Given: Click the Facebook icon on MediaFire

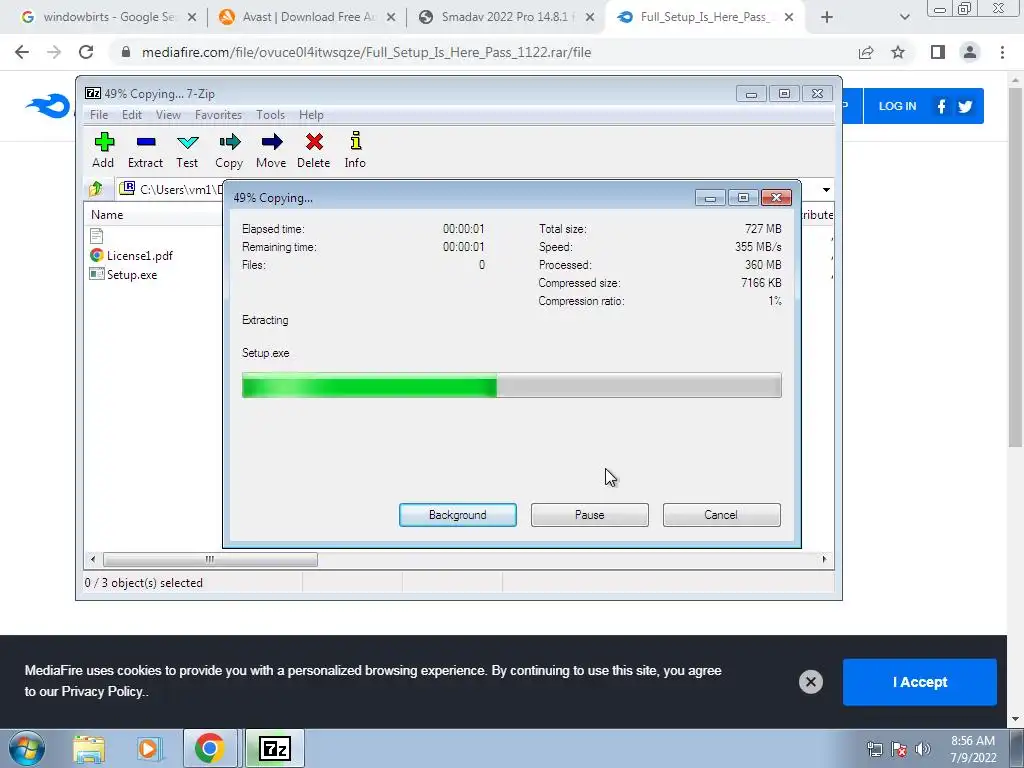Looking at the screenshot, I should click(x=941, y=106).
